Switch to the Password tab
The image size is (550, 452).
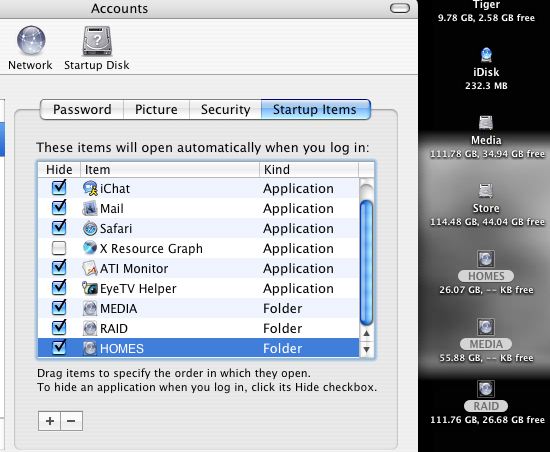[82, 109]
